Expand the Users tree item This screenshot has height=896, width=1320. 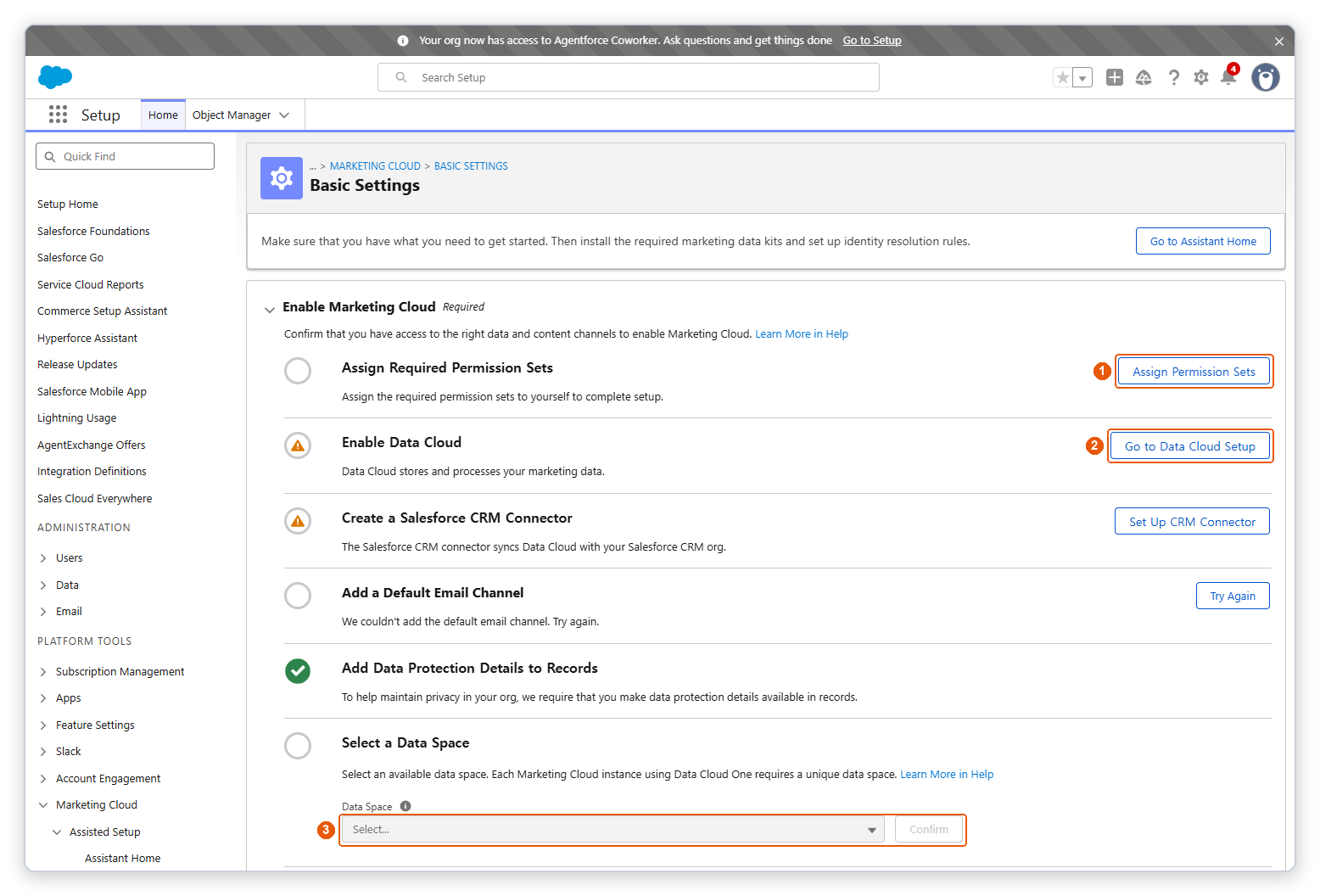click(43, 558)
